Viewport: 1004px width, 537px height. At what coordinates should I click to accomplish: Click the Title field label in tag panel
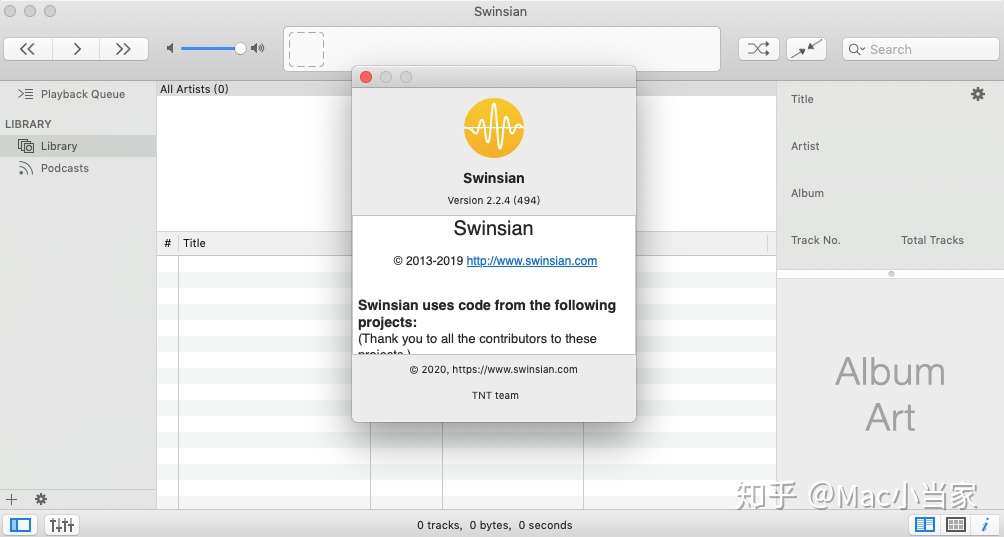[x=802, y=99]
